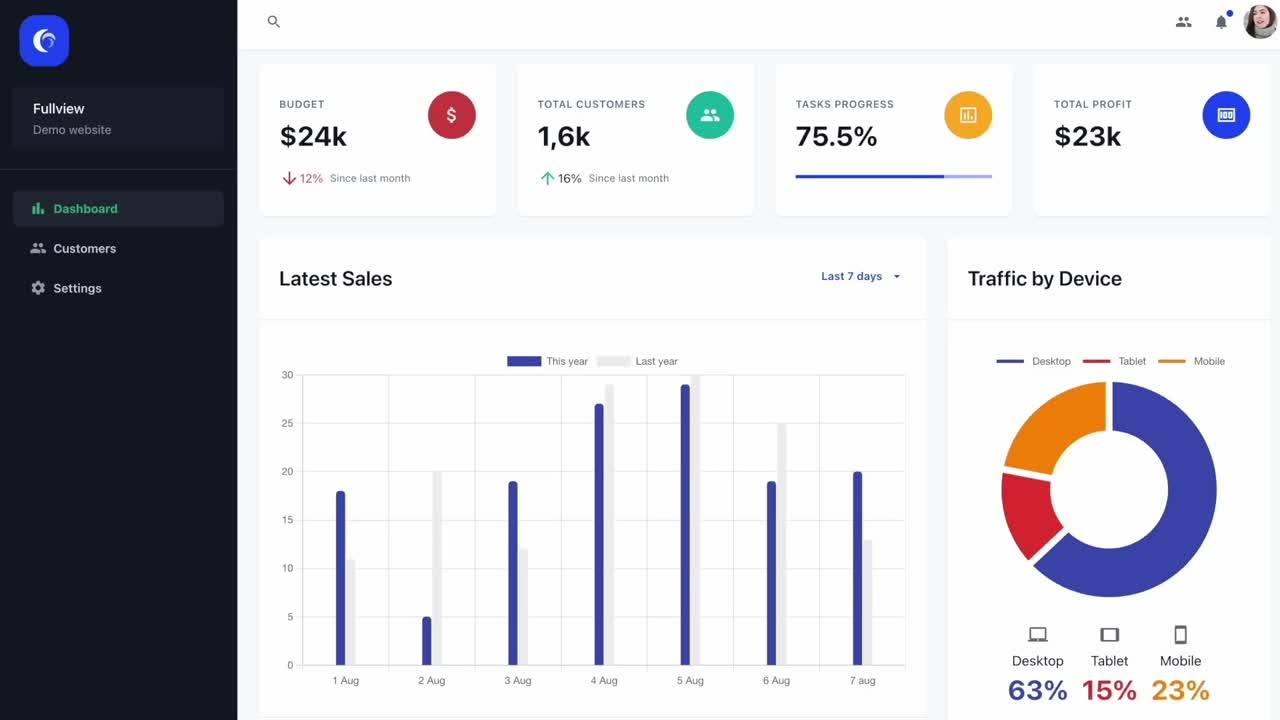Select the Dashboard sidebar item

pyautogui.click(x=85, y=209)
